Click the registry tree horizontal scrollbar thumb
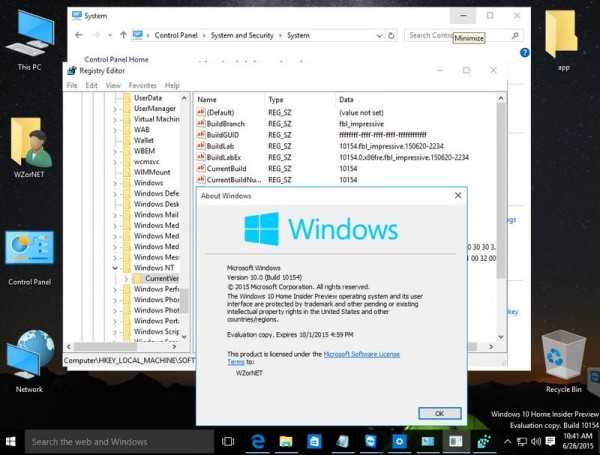Viewport: 600px width, 455px height. click(x=106, y=347)
